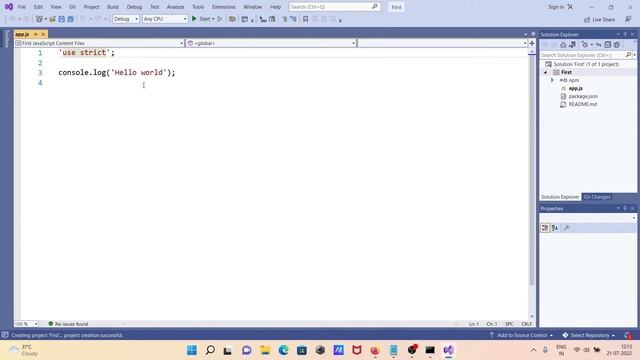Click the Open File folder icon
The width and height of the screenshot is (640, 360).
click(53, 19)
